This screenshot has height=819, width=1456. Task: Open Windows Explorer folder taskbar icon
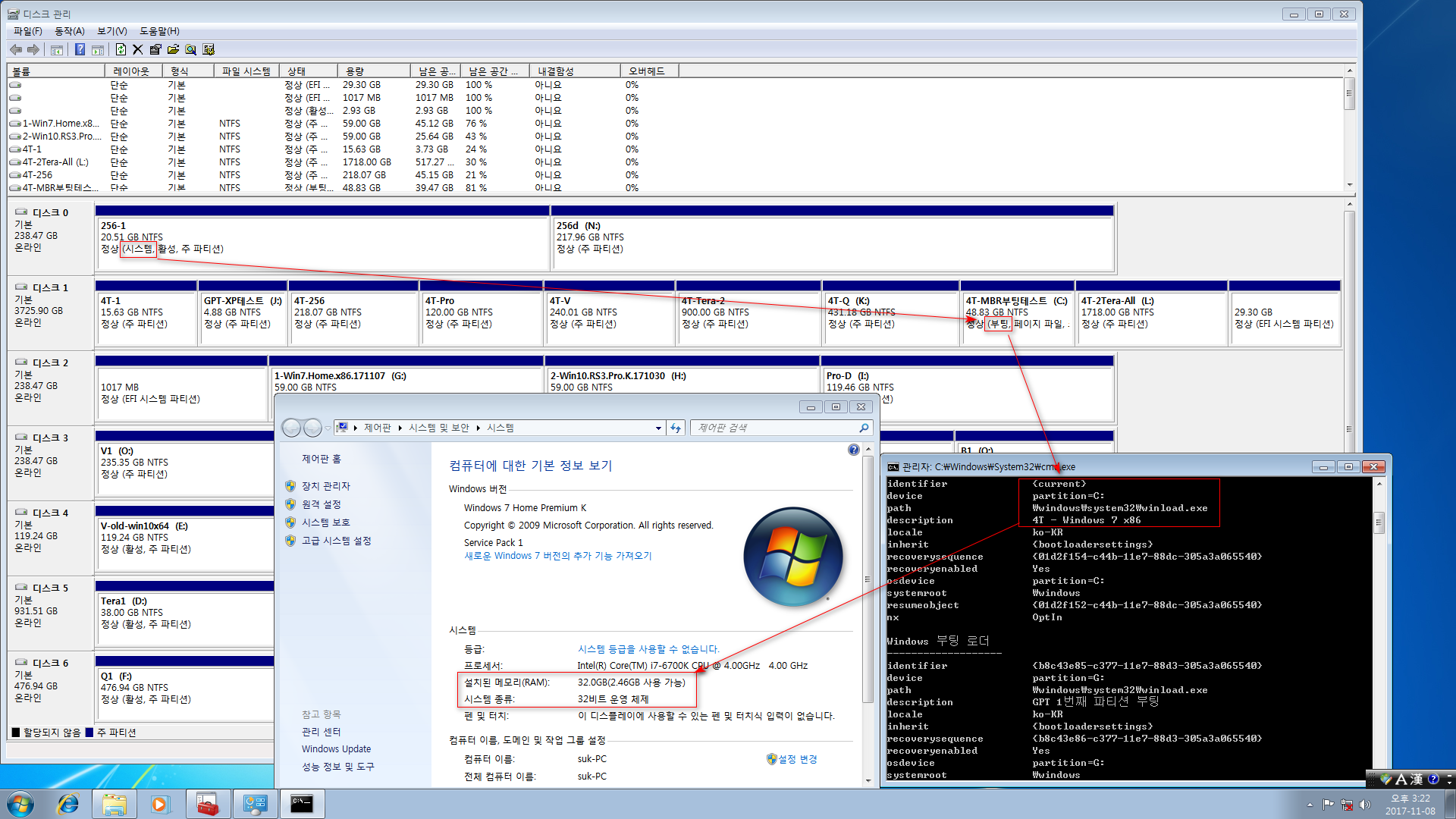point(115,804)
